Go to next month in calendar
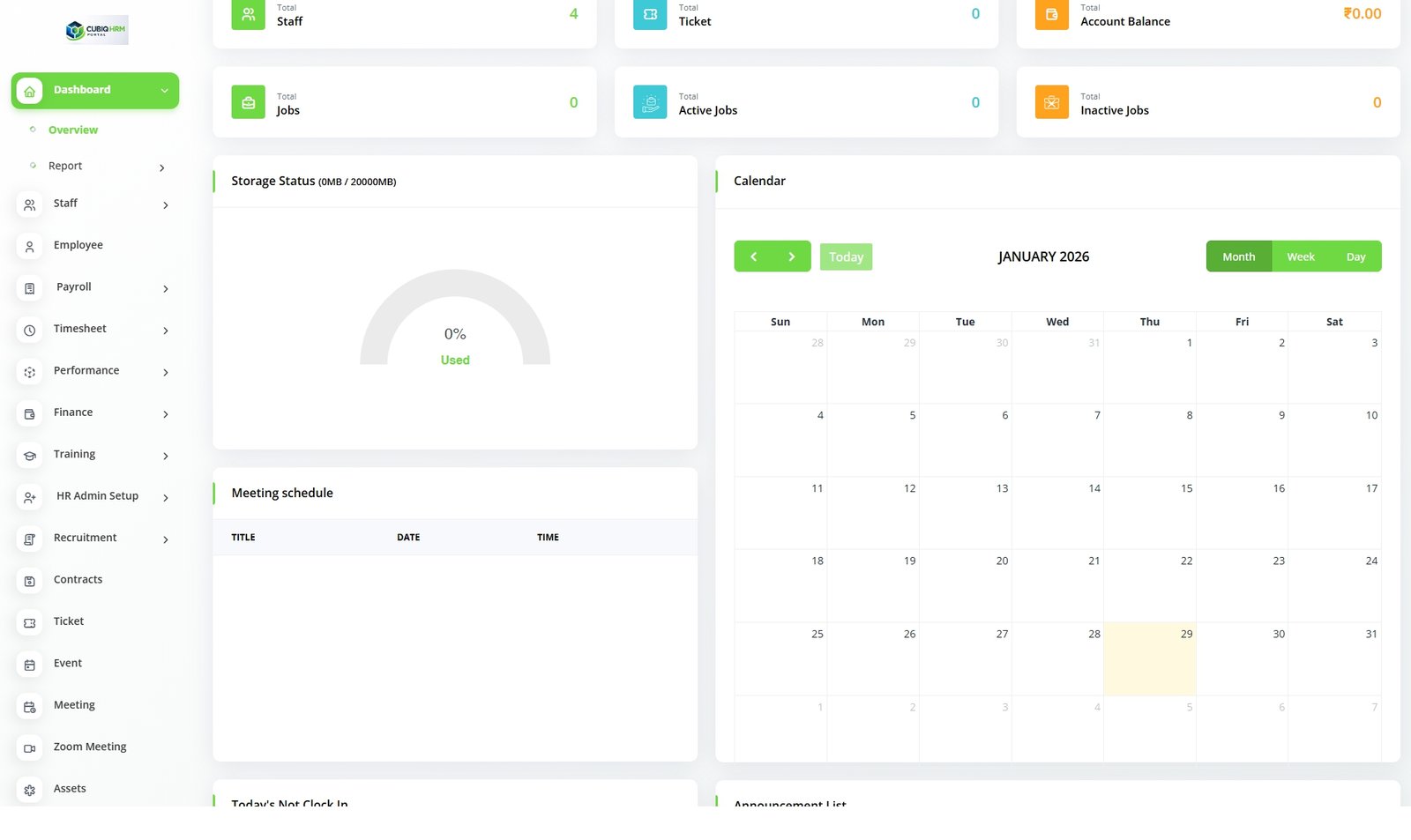Screen dimensions: 1411x840 (791, 256)
